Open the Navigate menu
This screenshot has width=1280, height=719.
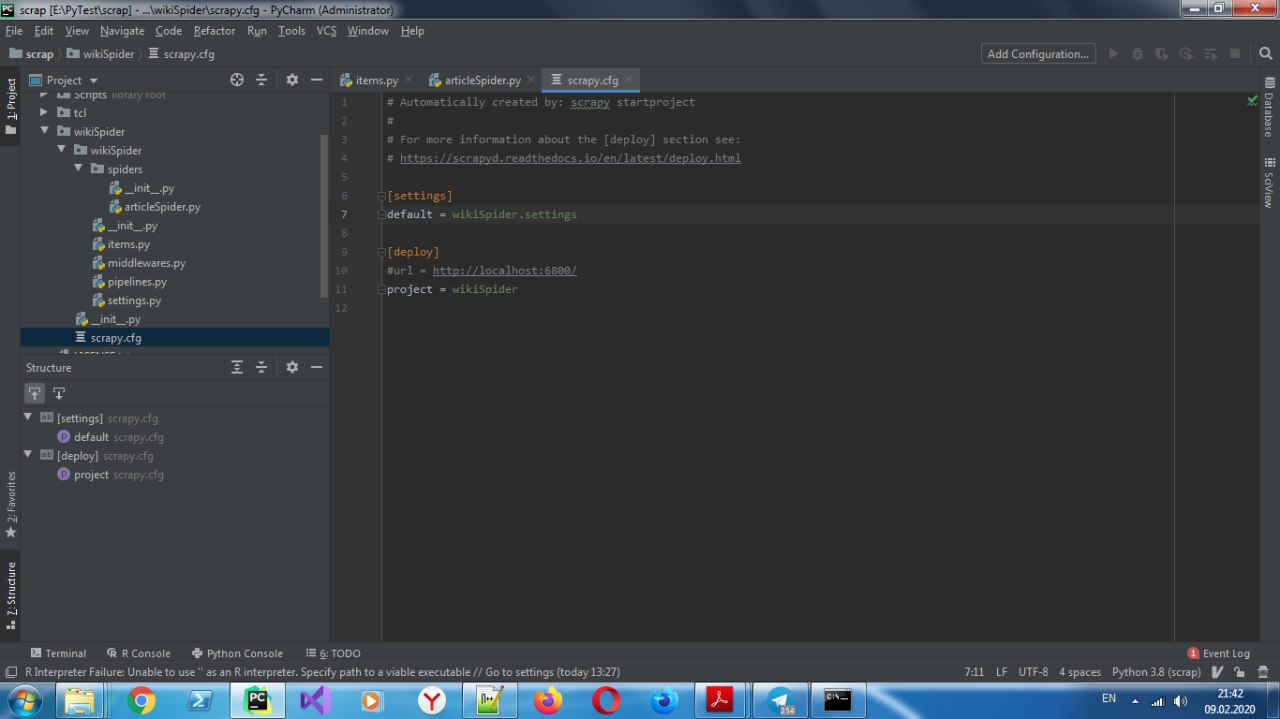(122, 31)
